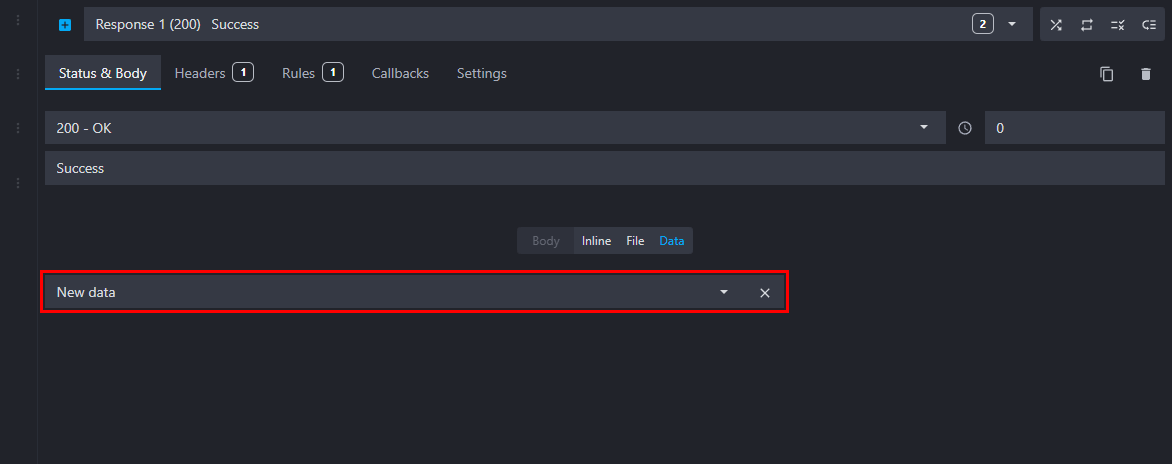Image resolution: width=1172 pixels, height=464 pixels.
Task: Open the Response 1 (200) dropdown
Action: click(1011, 24)
